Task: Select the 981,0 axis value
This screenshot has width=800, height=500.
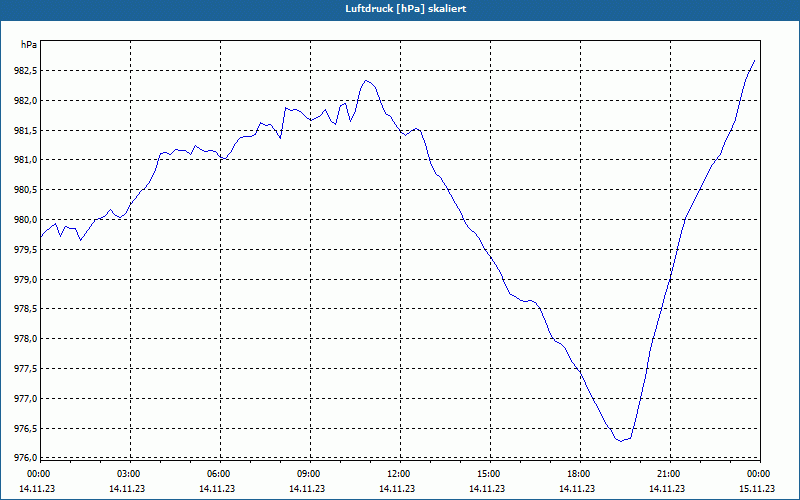Action: [x=26, y=160]
